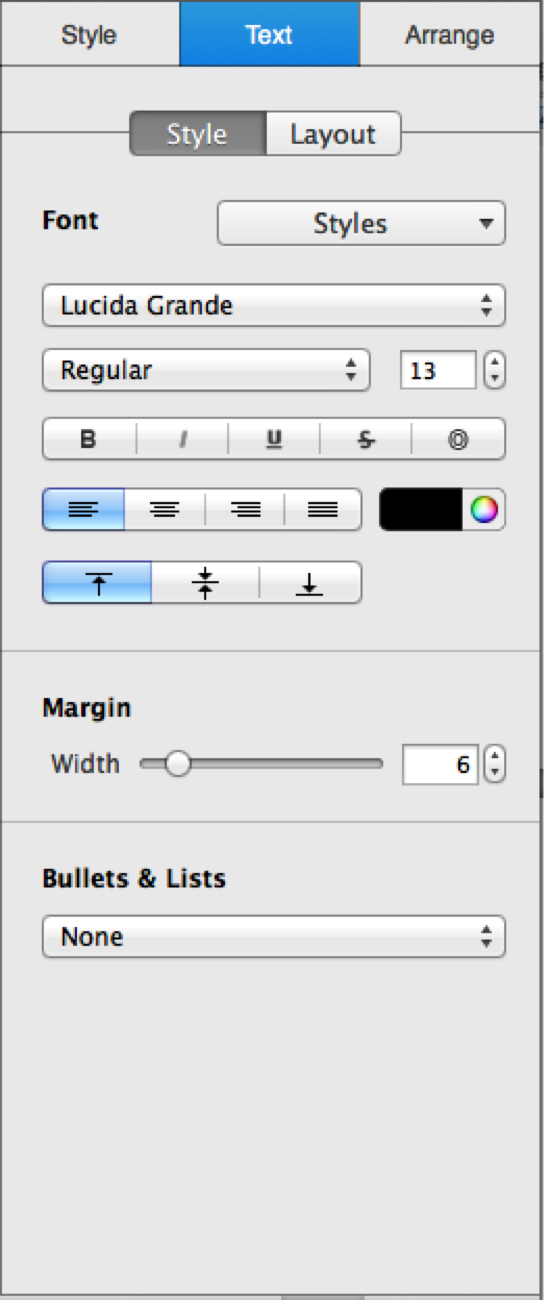Open the Lucida Grande font dropdown

274,306
